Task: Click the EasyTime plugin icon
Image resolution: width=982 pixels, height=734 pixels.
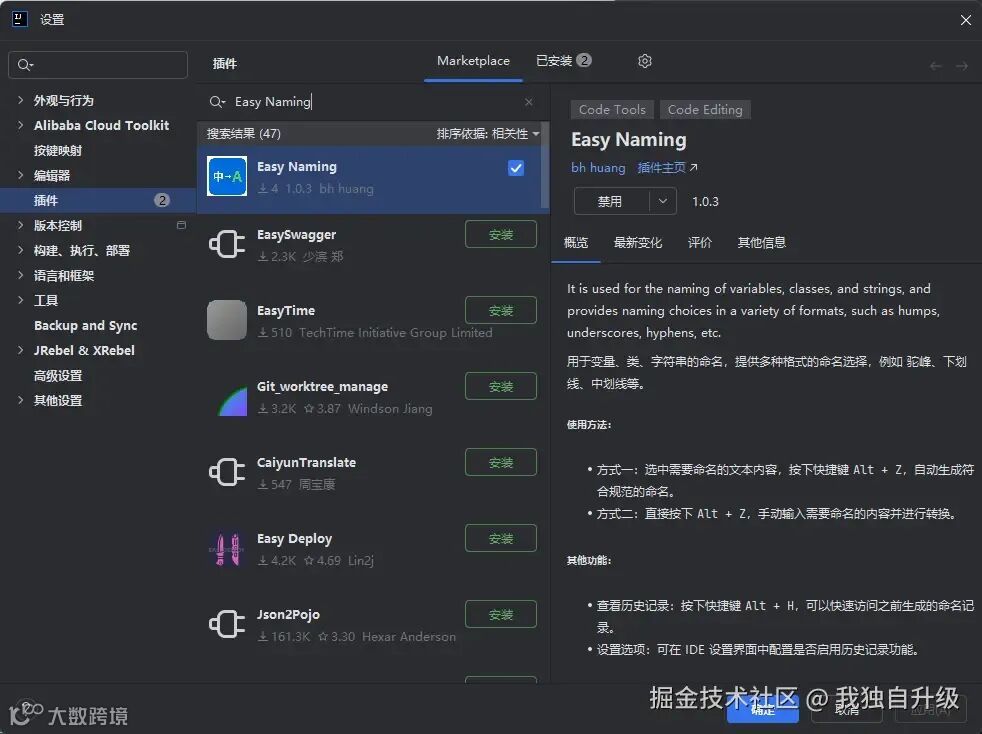Action: (x=227, y=320)
